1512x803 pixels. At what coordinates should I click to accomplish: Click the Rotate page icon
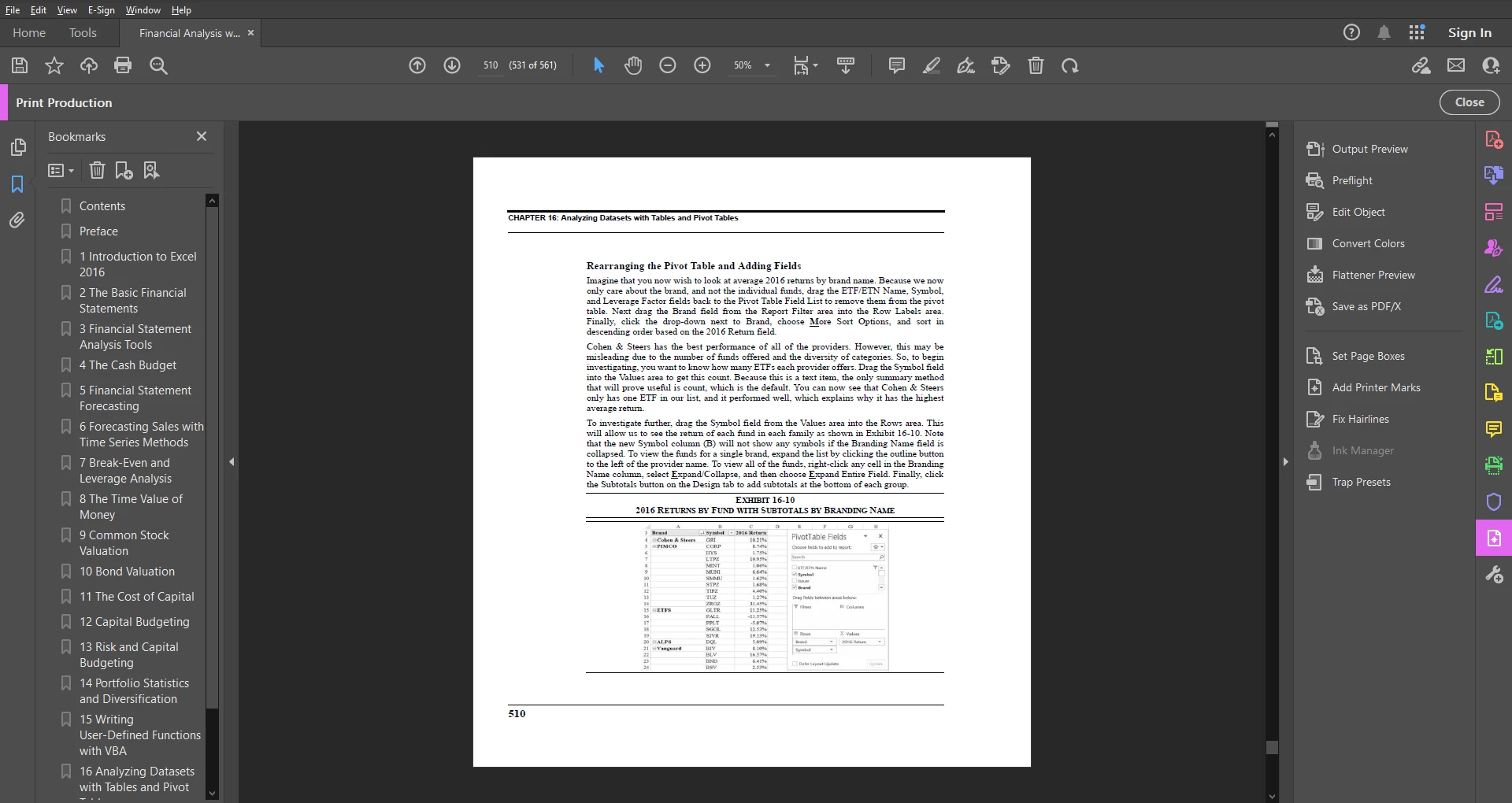coord(1069,65)
